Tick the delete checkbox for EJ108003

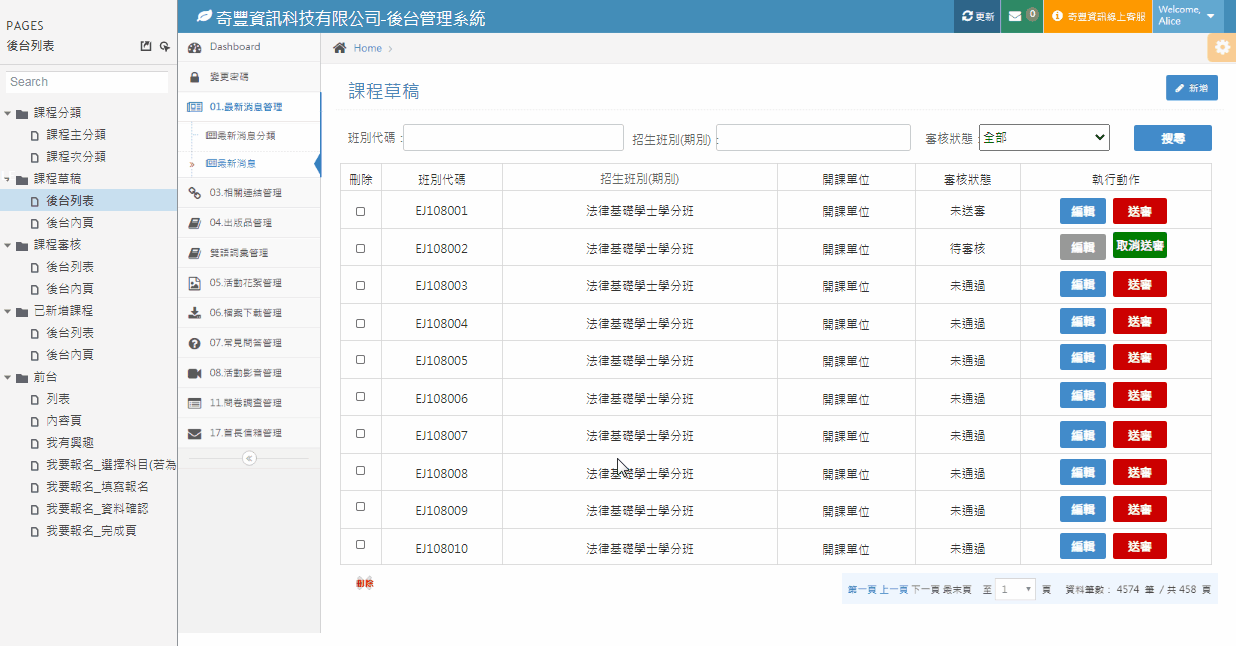[x=361, y=285]
